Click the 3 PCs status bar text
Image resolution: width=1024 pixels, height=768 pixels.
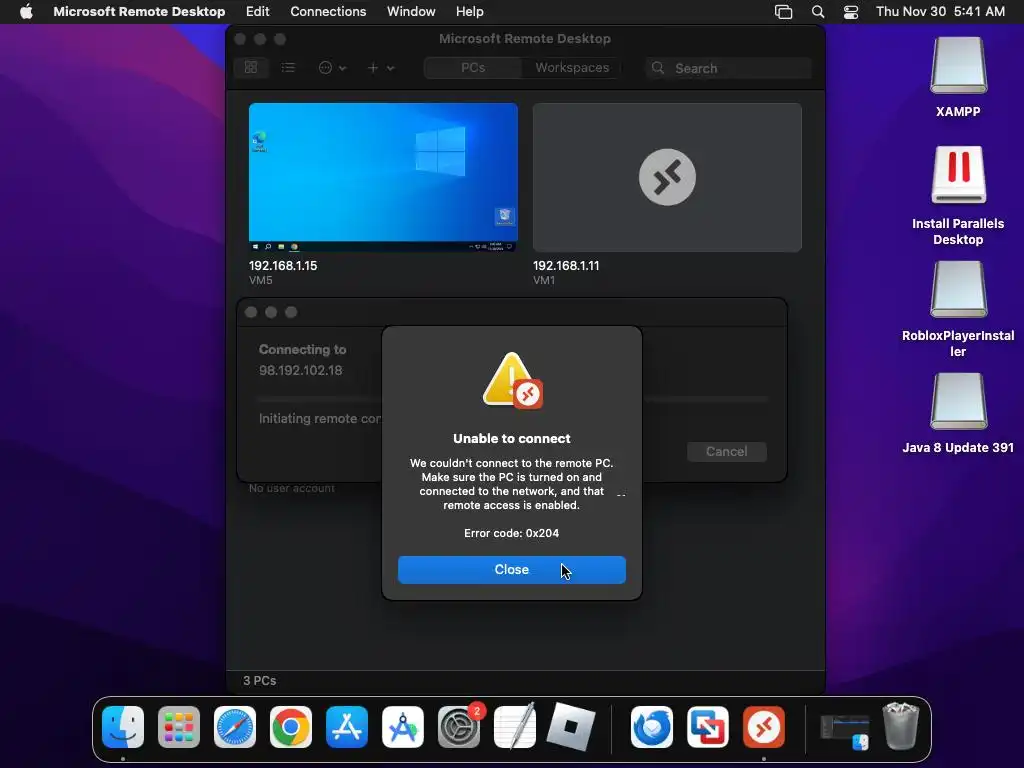pos(259,680)
